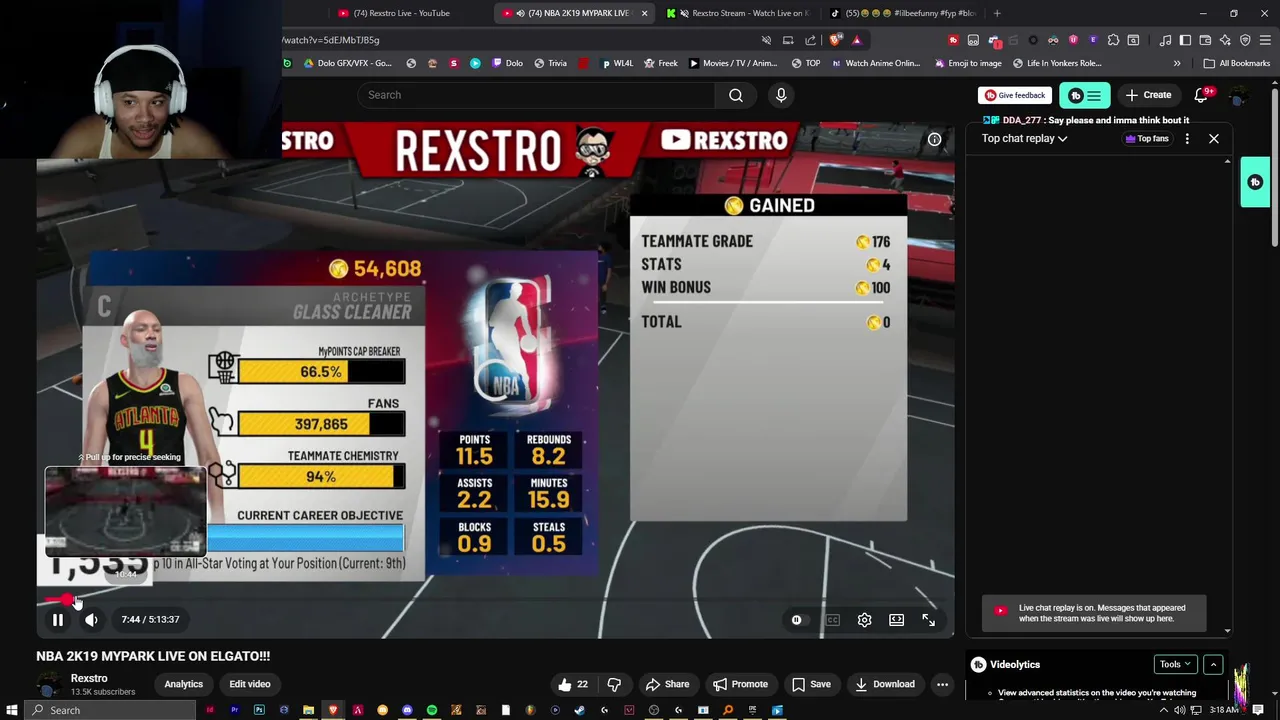Open Movies / TV / Anime bookmark folder
The image size is (1280, 720).
732,63
